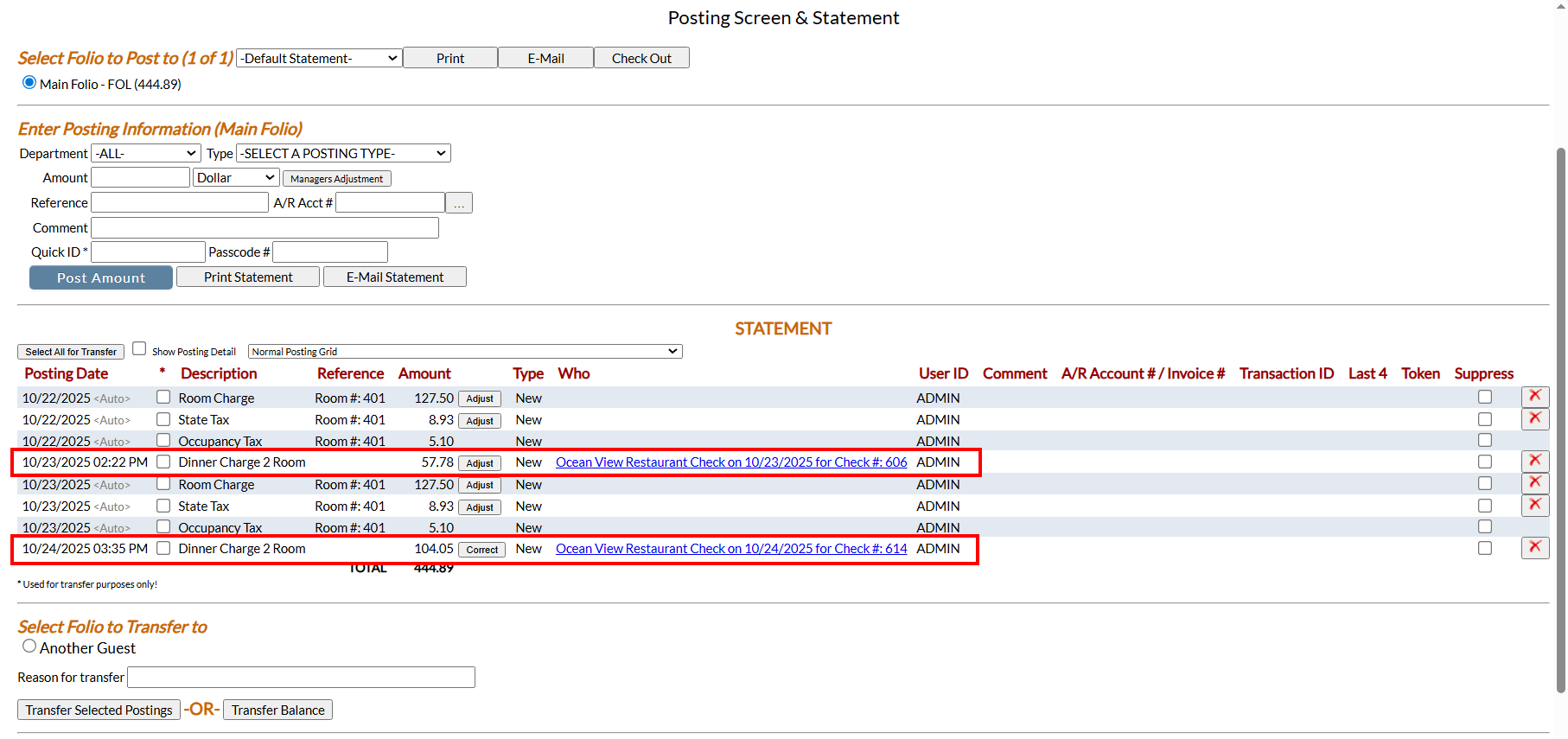
Task: Click the Posting Date column header
Action: click(x=66, y=373)
